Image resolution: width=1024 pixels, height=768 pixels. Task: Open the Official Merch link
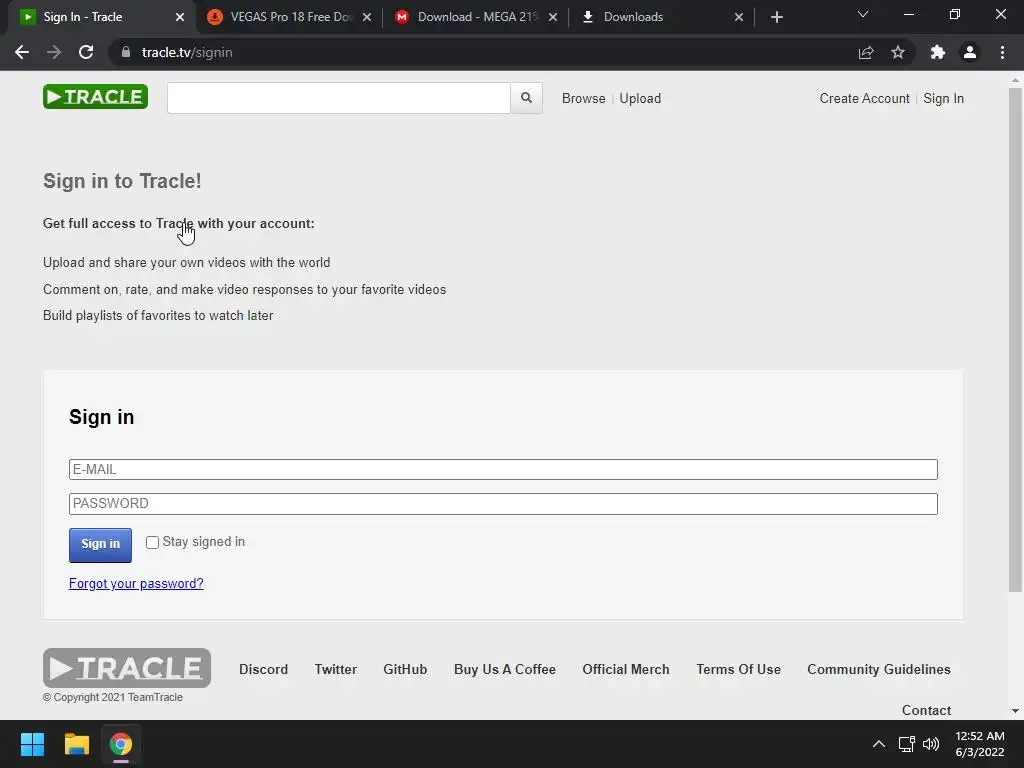(626, 669)
